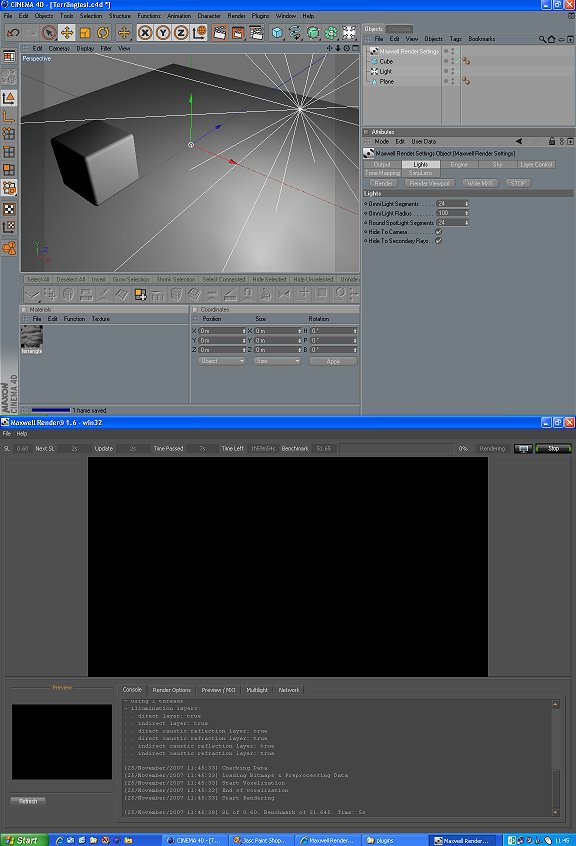The image size is (576, 846).
Task: Click Maxwell render progress bar
Action: (x=397, y=448)
